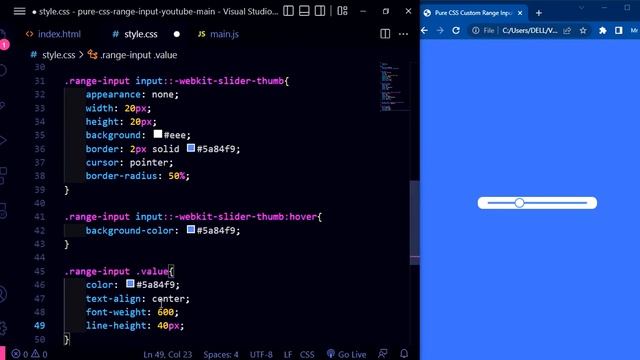This screenshot has height=360, width=640.
Task: Open Run and Debug activity bar icon
Action: pos(3,141)
